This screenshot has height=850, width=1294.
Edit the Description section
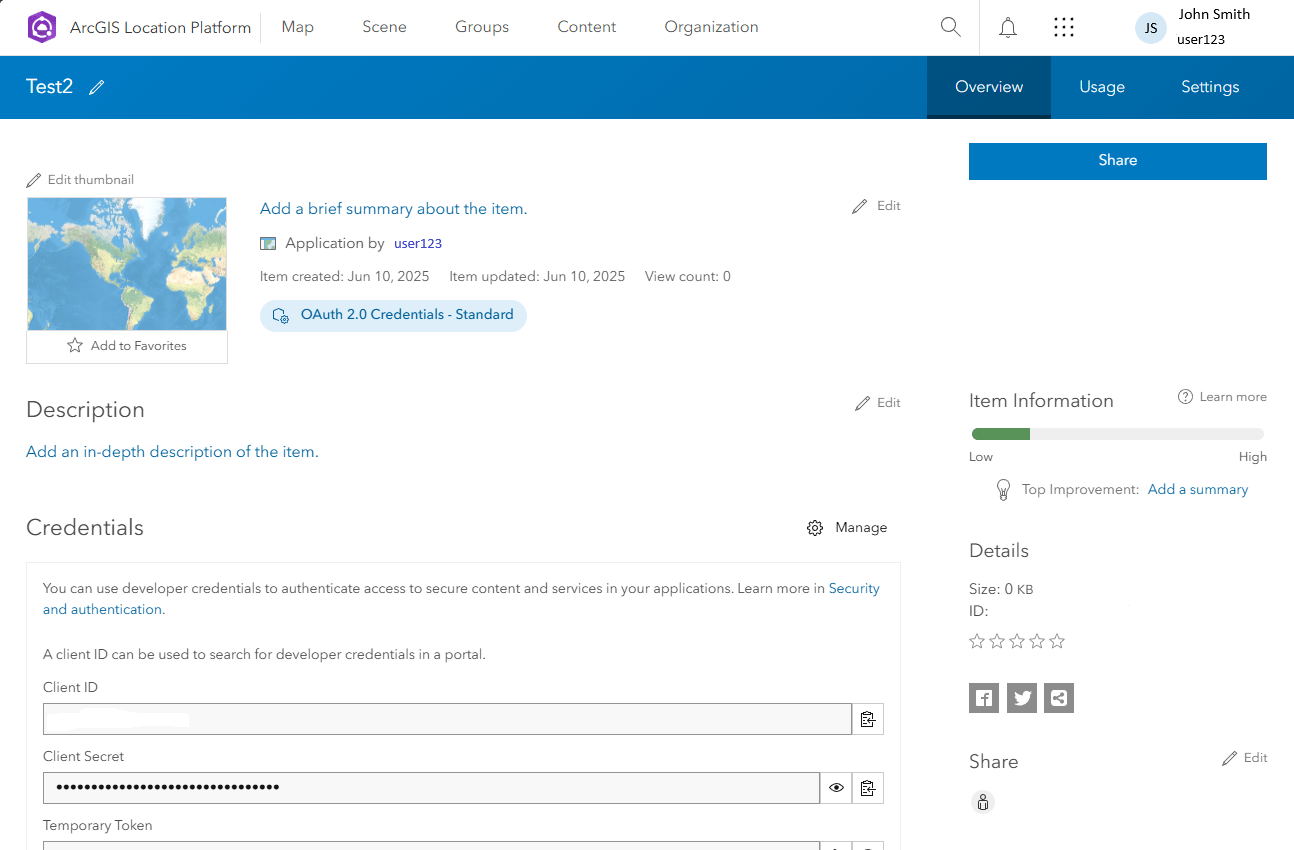[x=878, y=403]
